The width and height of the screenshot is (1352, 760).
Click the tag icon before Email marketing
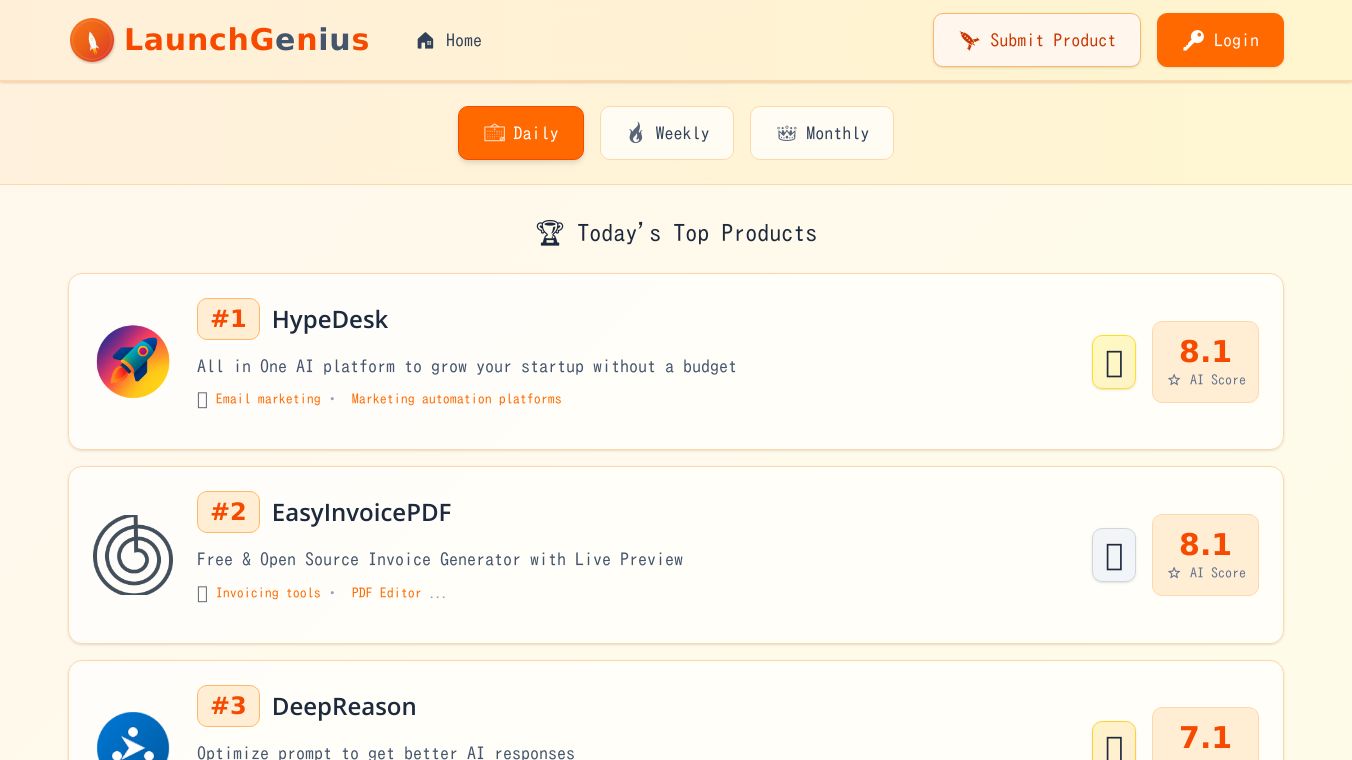[x=203, y=400]
